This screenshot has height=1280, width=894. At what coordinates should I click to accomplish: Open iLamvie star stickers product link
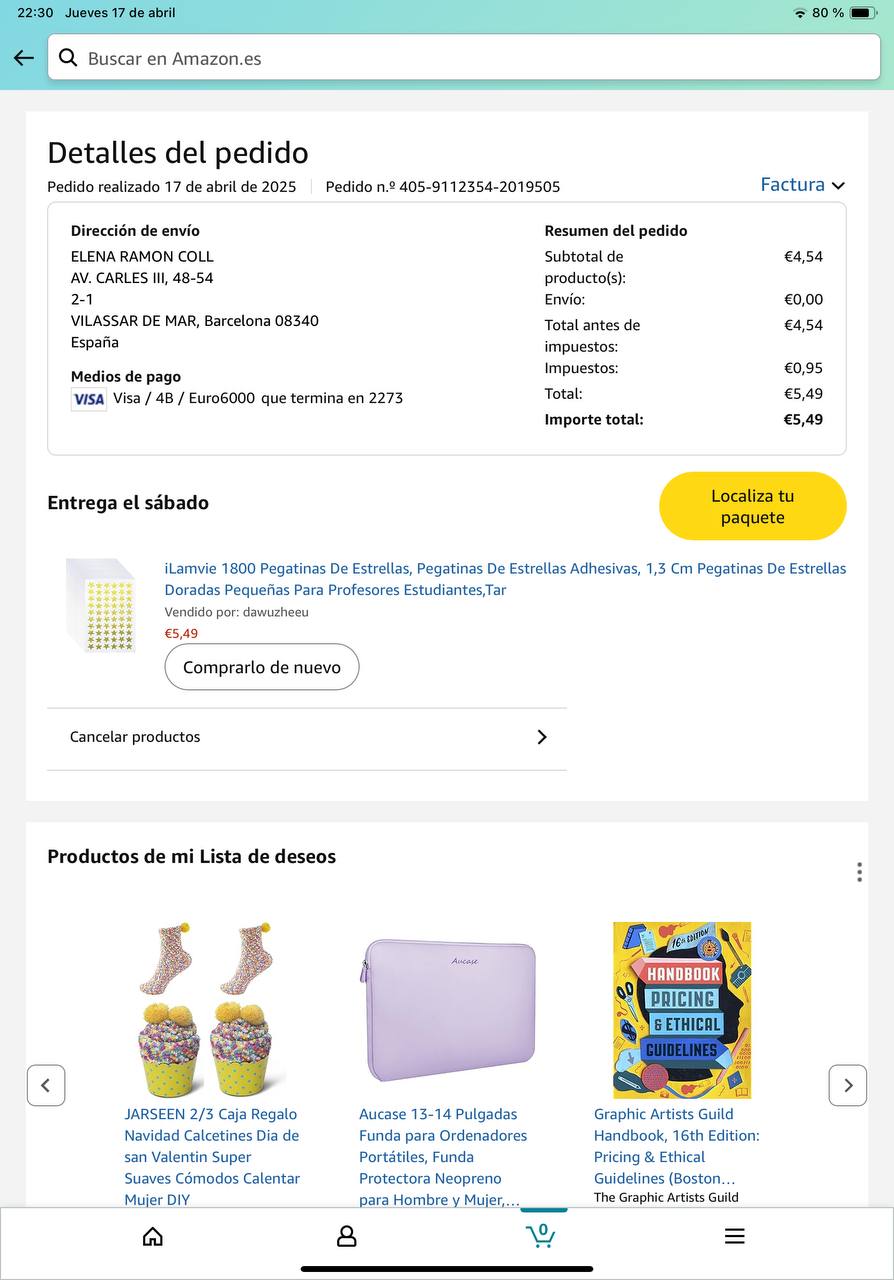(x=505, y=579)
